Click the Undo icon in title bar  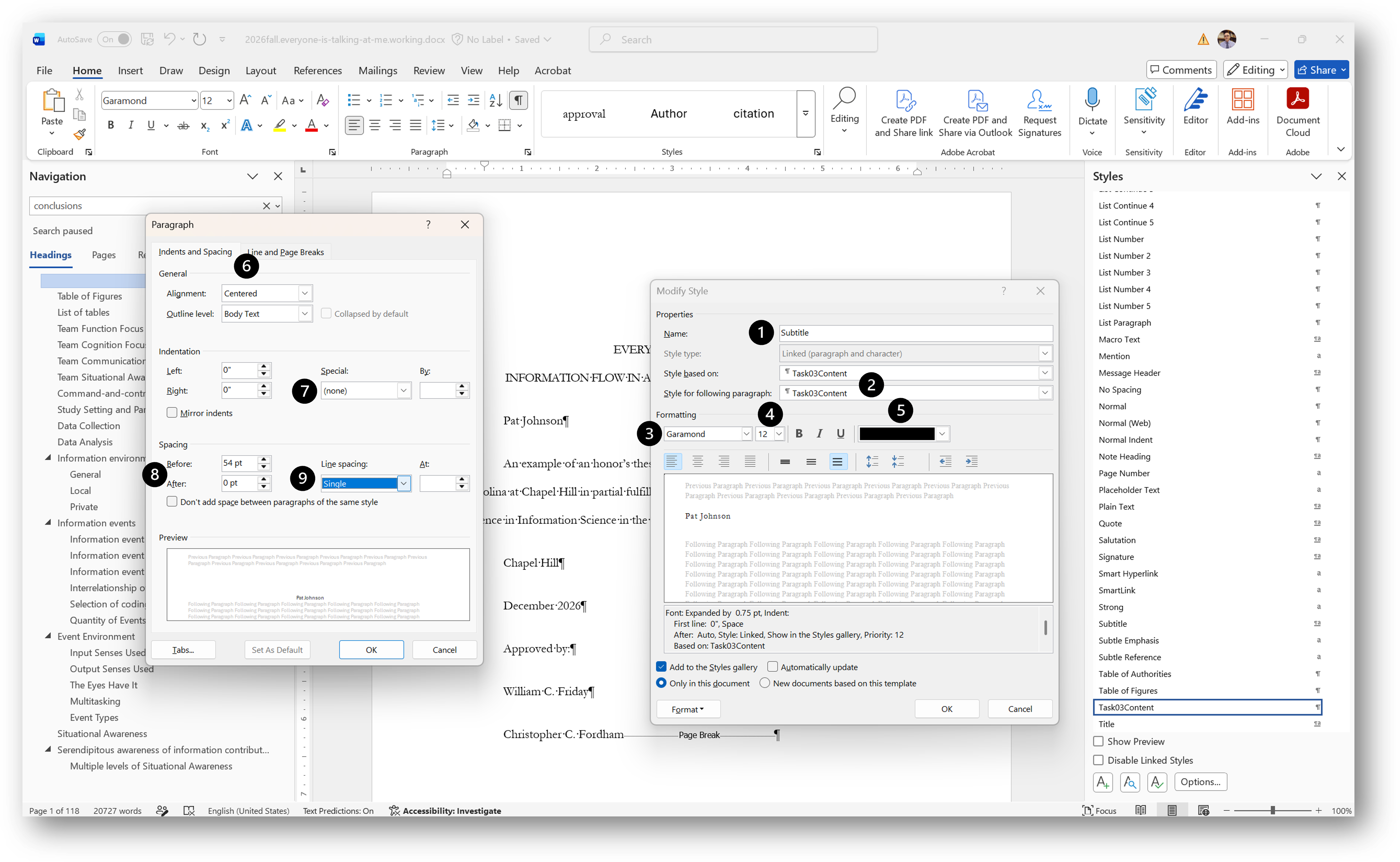(170, 39)
